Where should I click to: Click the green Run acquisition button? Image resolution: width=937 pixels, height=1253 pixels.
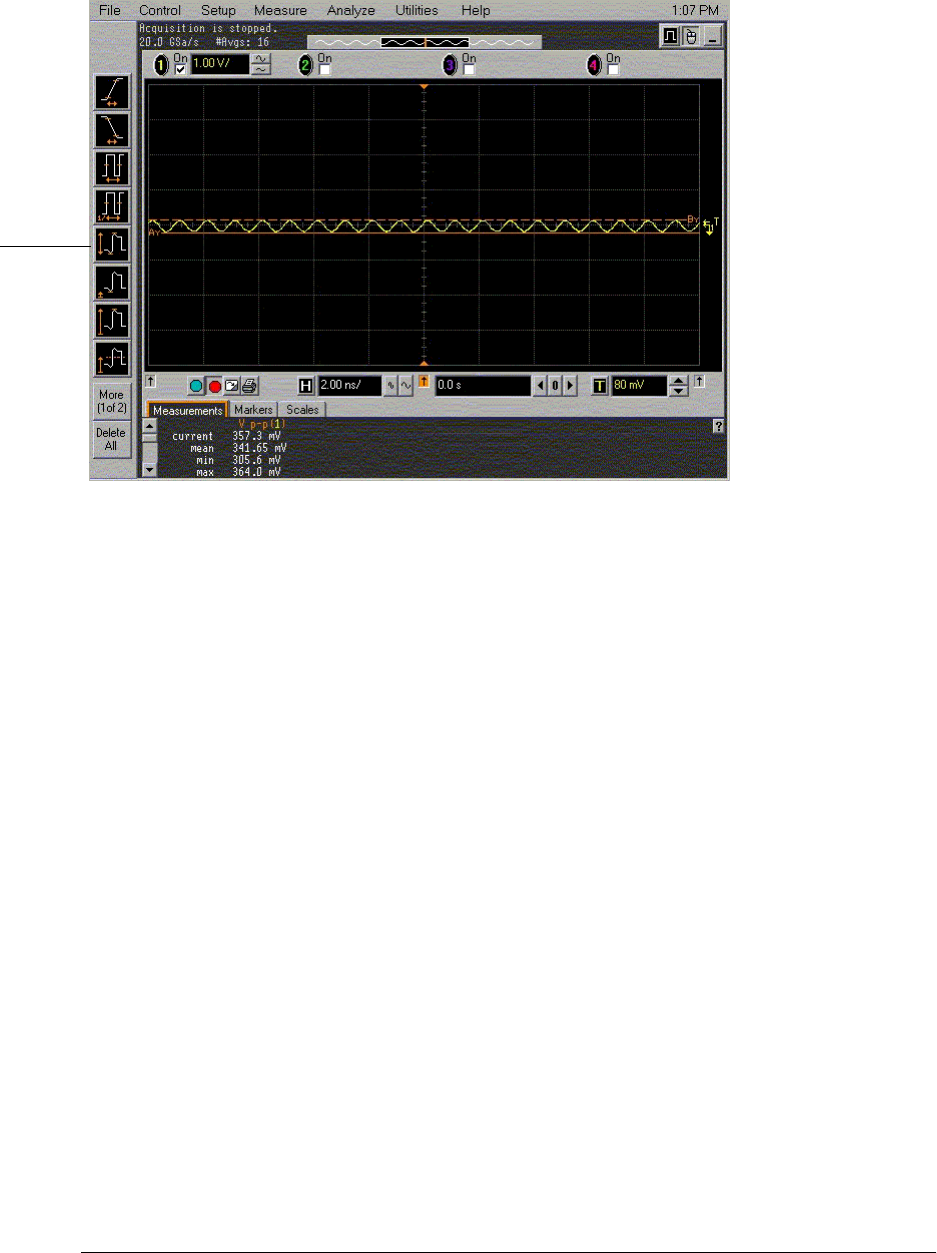point(196,386)
